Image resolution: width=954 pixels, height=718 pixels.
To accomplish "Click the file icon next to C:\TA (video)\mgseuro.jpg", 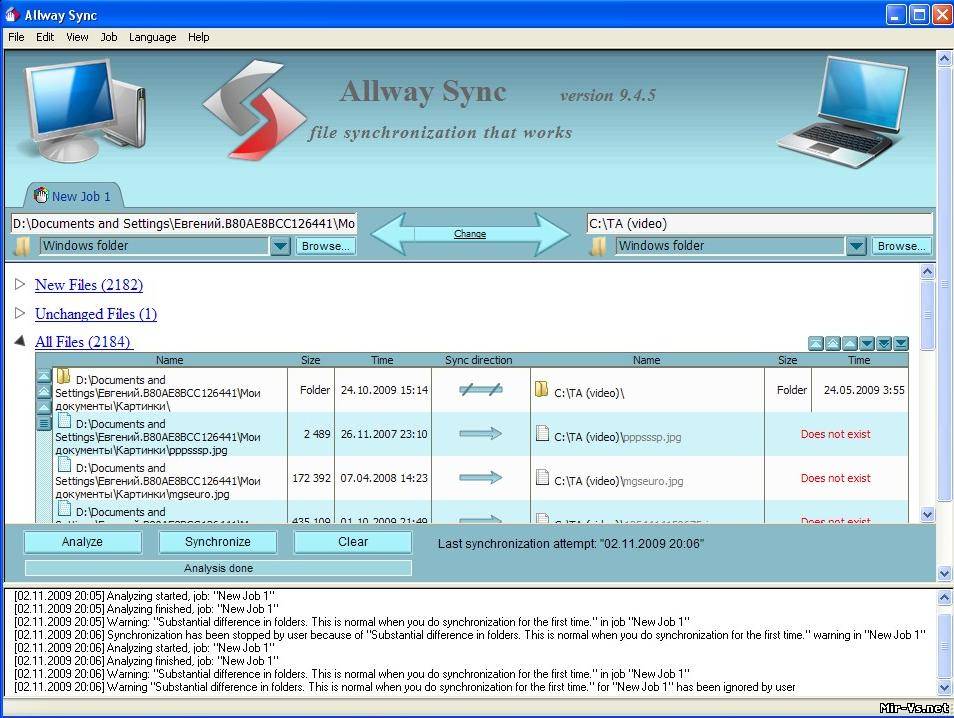I will (x=542, y=478).
